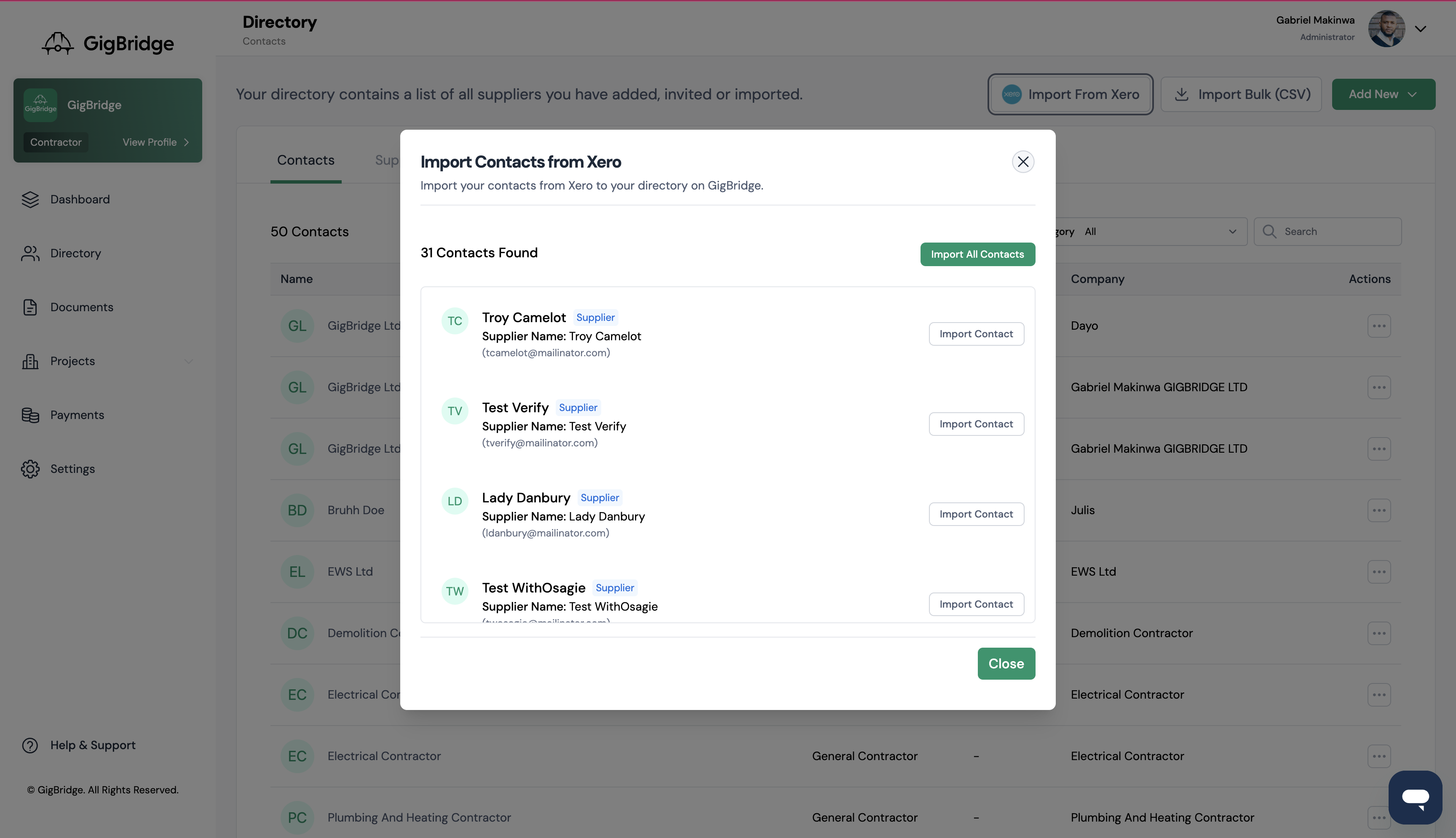Click the CSV download arrow icon

[x=1181, y=94]
